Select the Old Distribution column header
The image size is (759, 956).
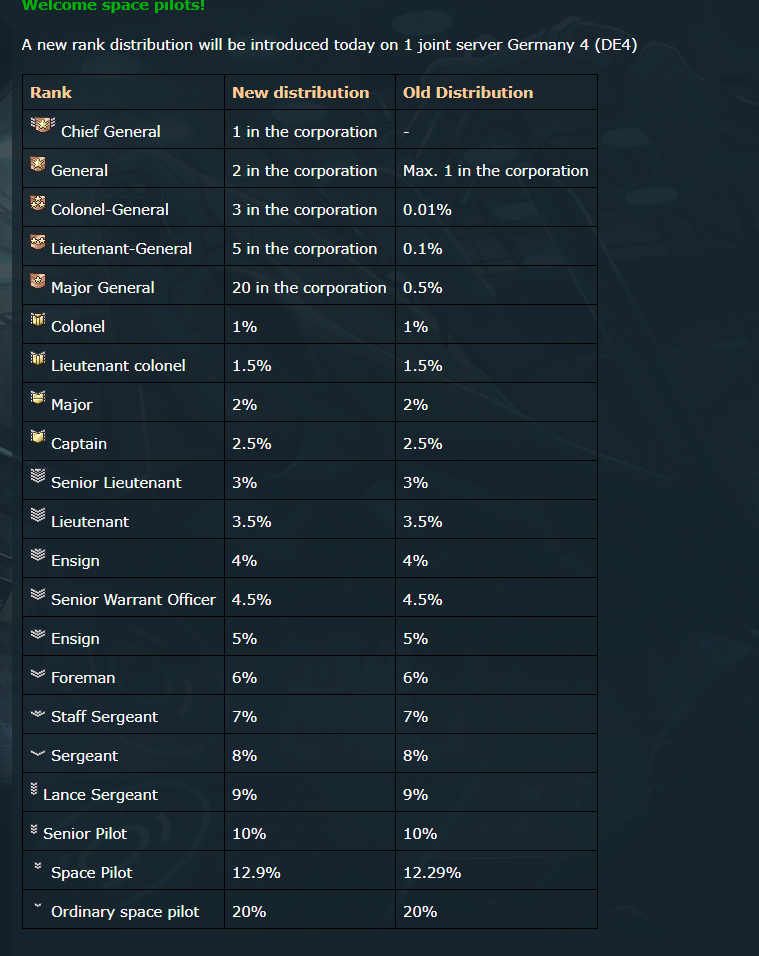click(468, 93)
